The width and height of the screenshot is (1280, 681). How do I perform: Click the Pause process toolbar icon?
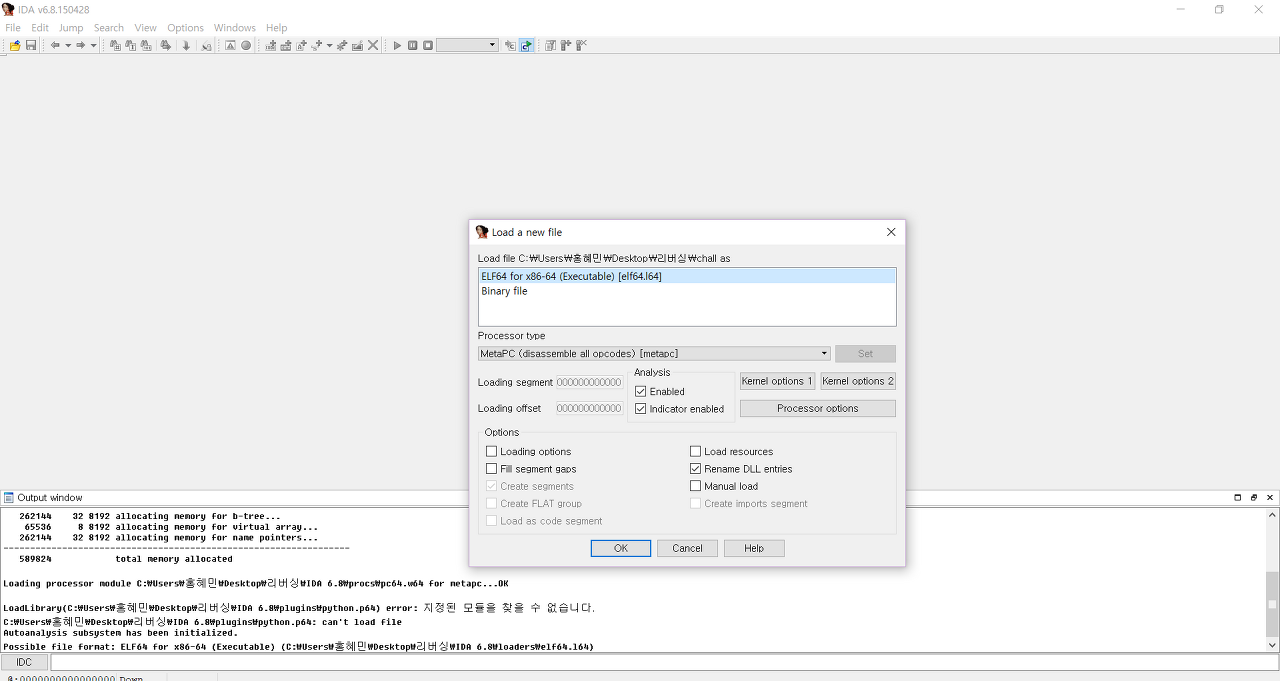pos(412,45)
